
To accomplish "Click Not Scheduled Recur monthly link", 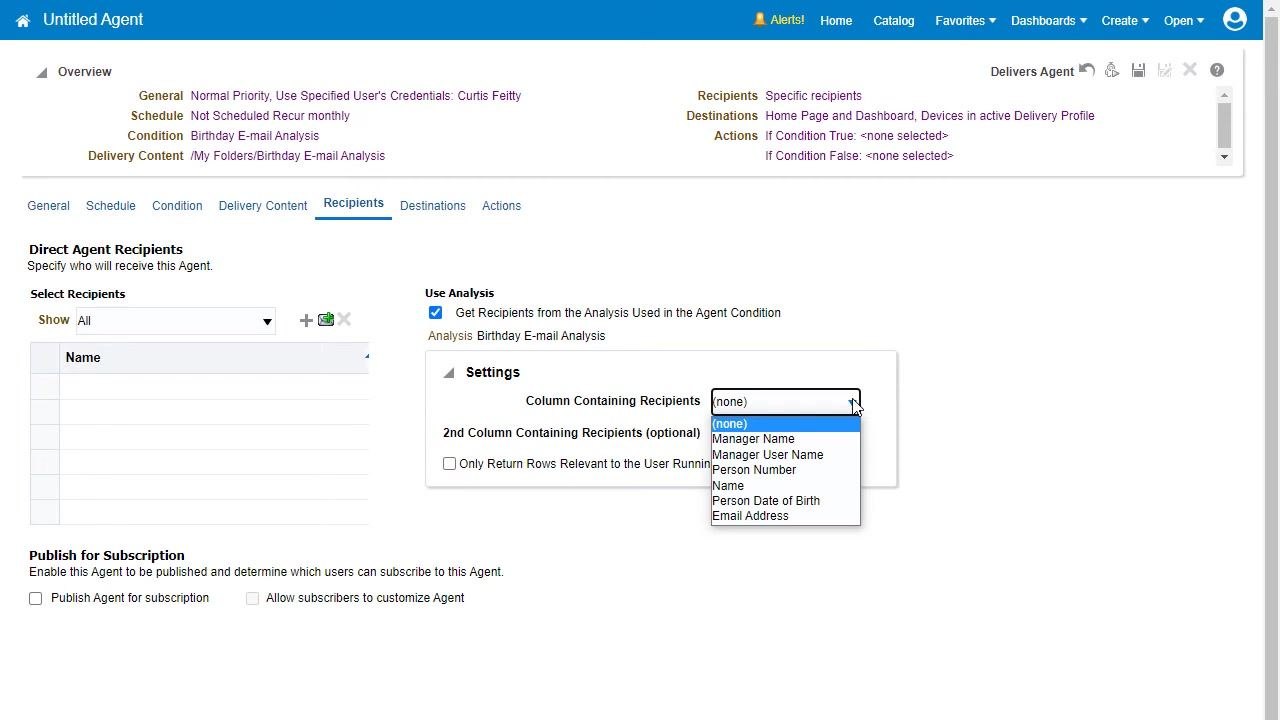I will coord(270,116).
